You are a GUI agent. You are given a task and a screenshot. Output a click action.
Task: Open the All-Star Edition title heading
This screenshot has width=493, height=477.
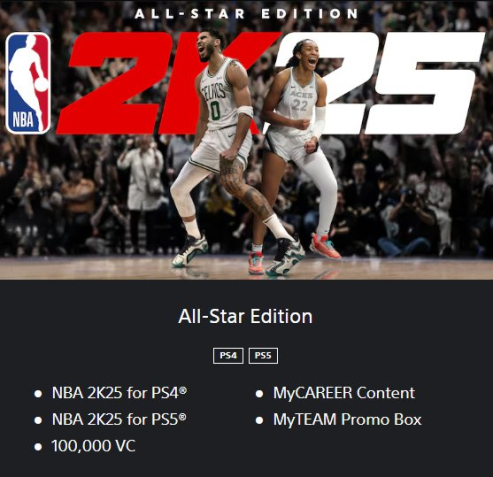click(x=246, y=316)
